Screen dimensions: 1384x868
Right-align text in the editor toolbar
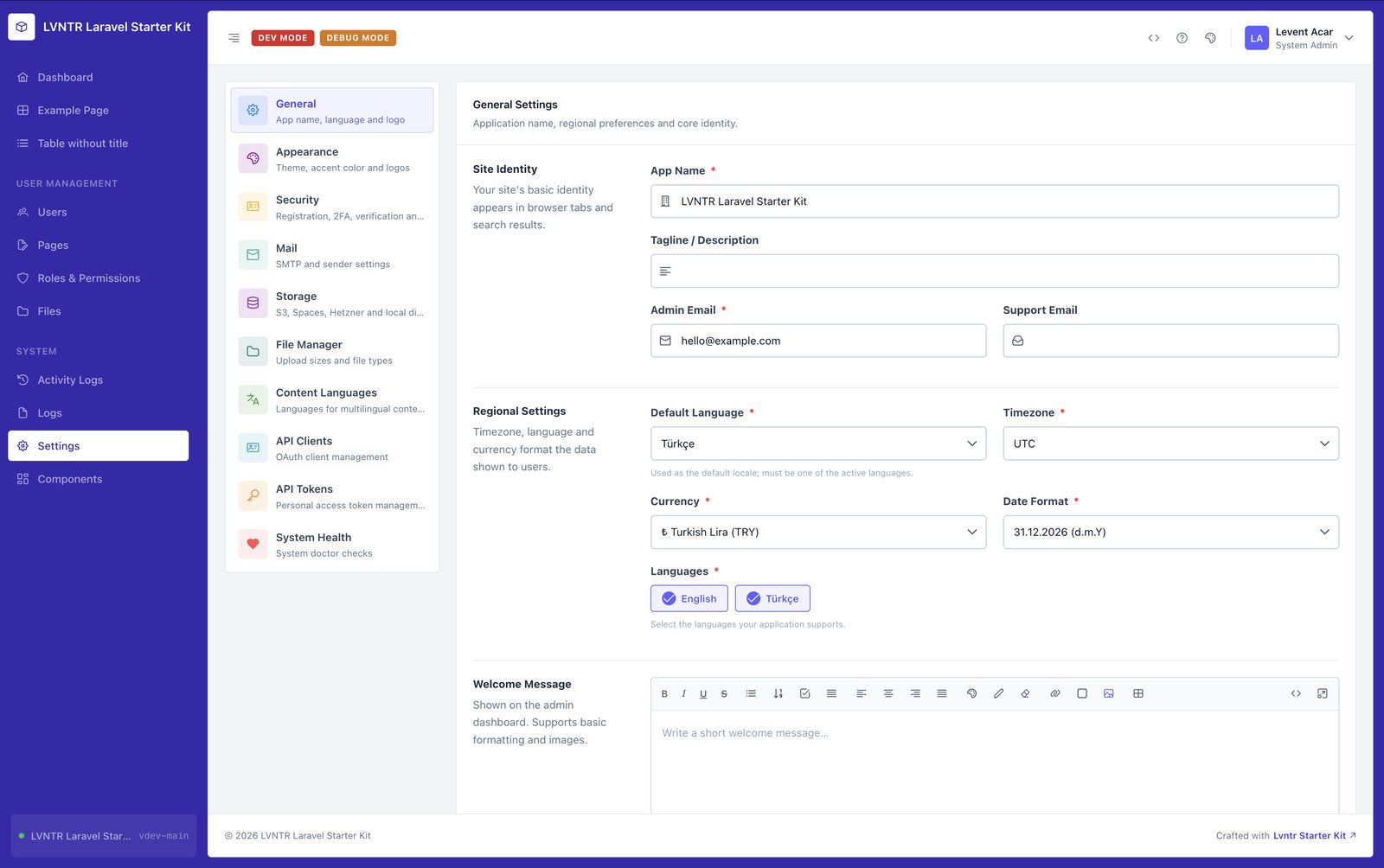point(915,693)
